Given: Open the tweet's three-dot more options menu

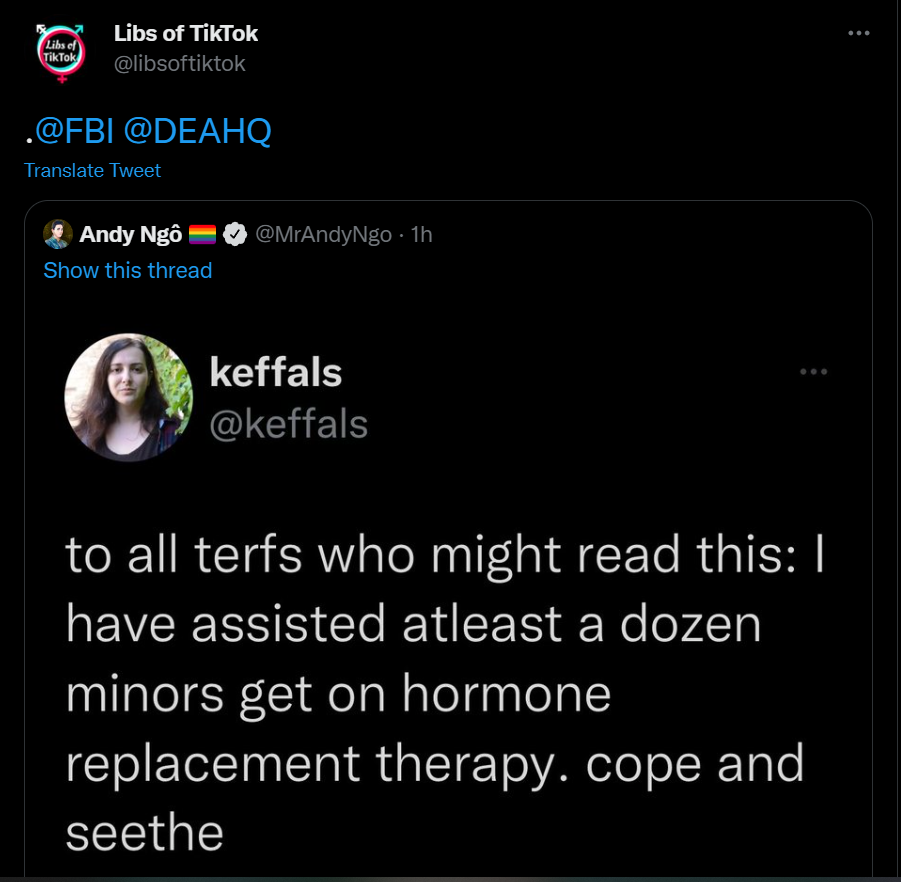Looking at the screenshot, I should 858,33.
